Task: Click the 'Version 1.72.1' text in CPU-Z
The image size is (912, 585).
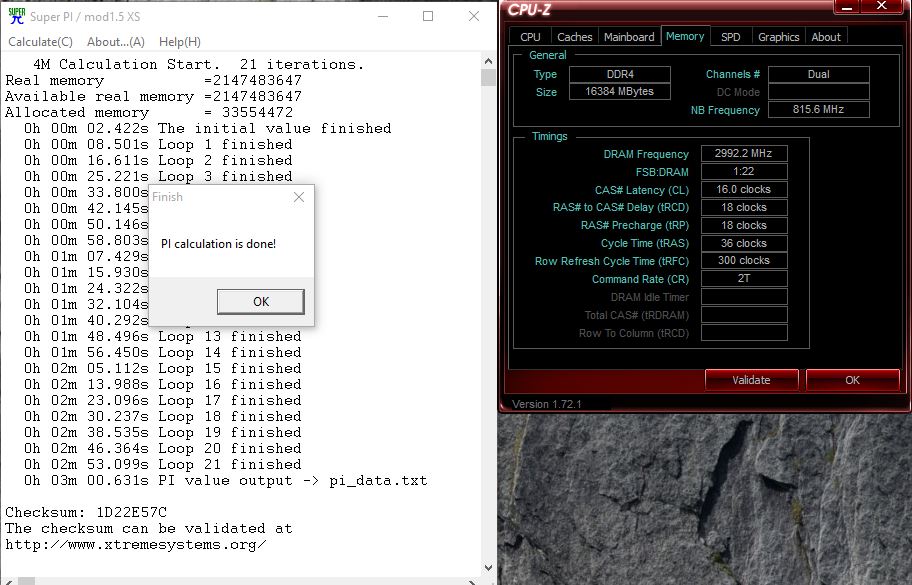Action: tap(546, 404)
